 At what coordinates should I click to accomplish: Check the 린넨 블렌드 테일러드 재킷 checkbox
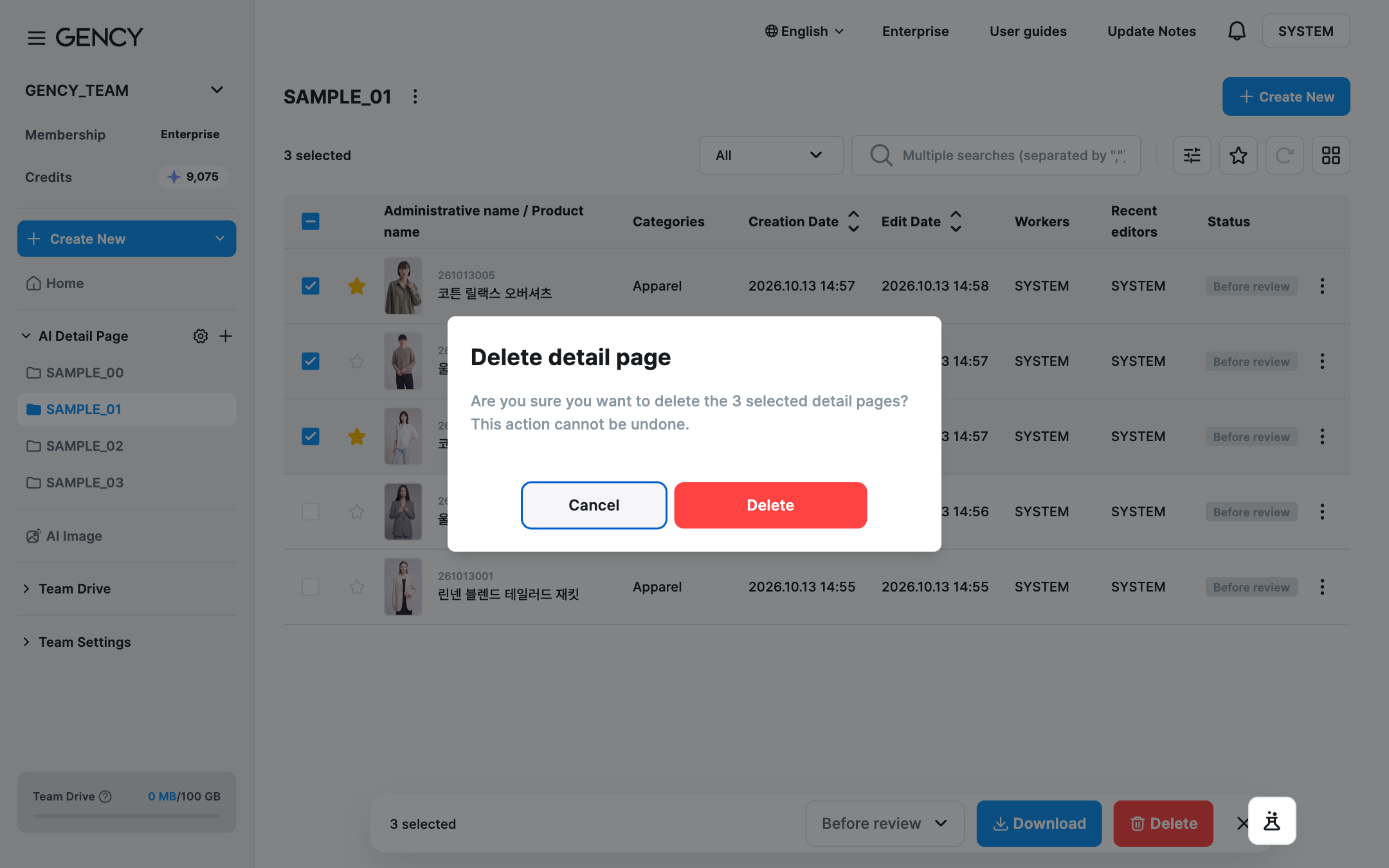tap(311, 587)
